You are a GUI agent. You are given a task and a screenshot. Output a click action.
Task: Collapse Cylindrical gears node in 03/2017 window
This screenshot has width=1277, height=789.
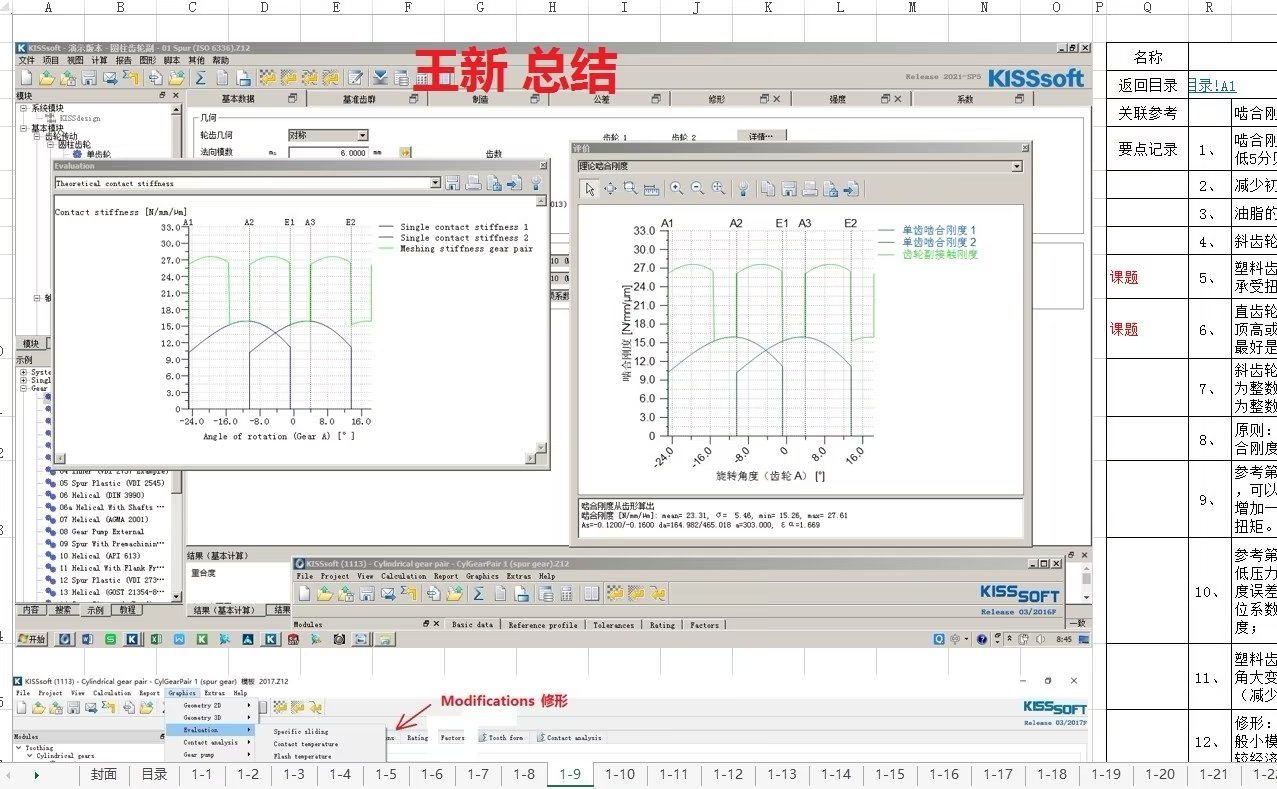click(30, 756)
